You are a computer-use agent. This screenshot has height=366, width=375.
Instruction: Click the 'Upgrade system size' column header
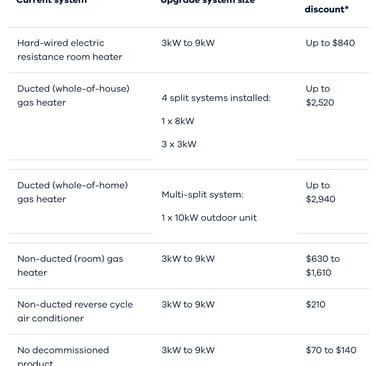(x=208, y=2)
